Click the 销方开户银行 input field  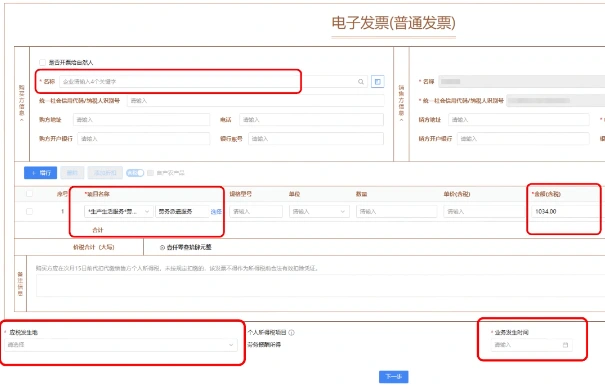click(523, 139)
